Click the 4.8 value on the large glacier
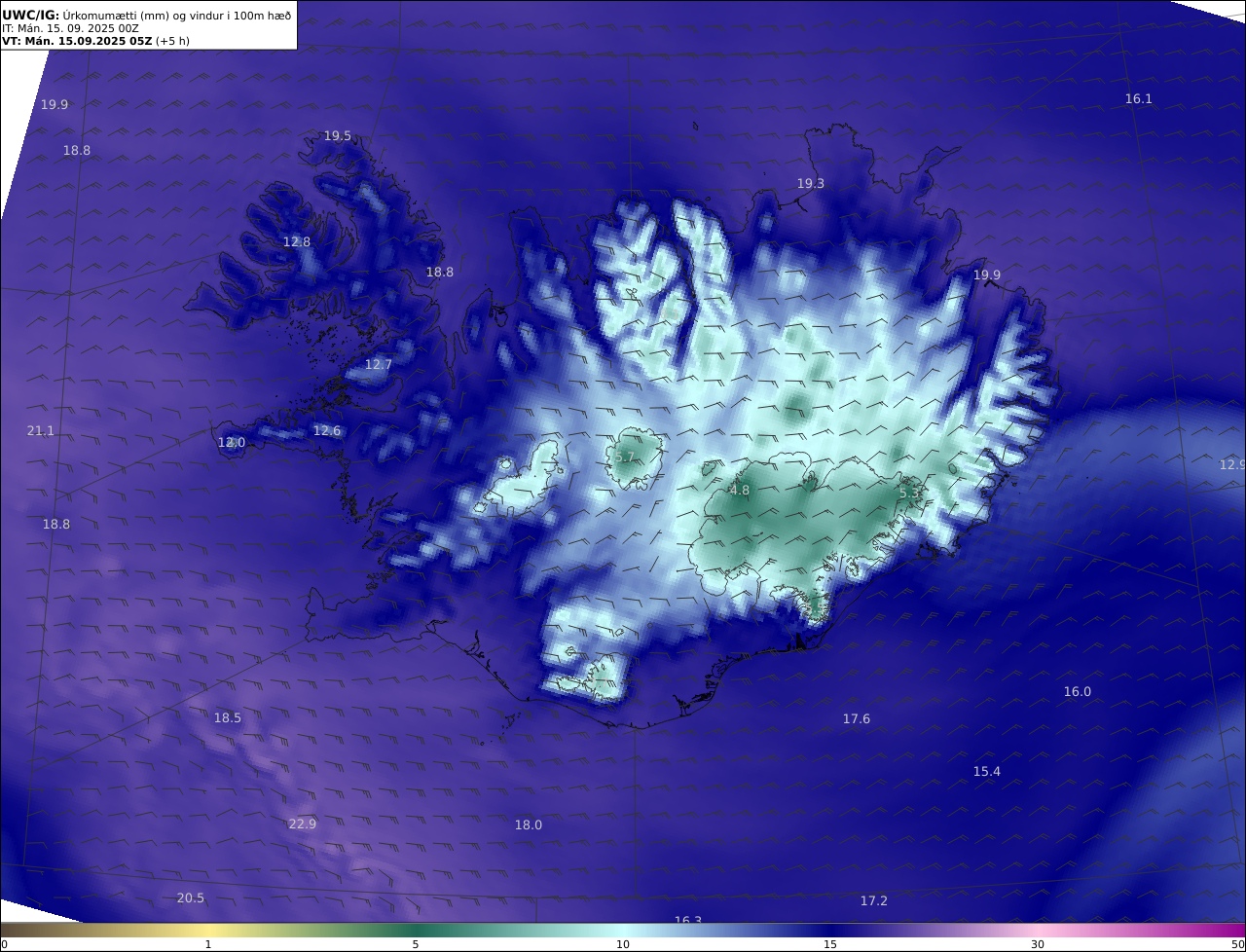Screen dimensions: 1246x952 tap(740, 491)
